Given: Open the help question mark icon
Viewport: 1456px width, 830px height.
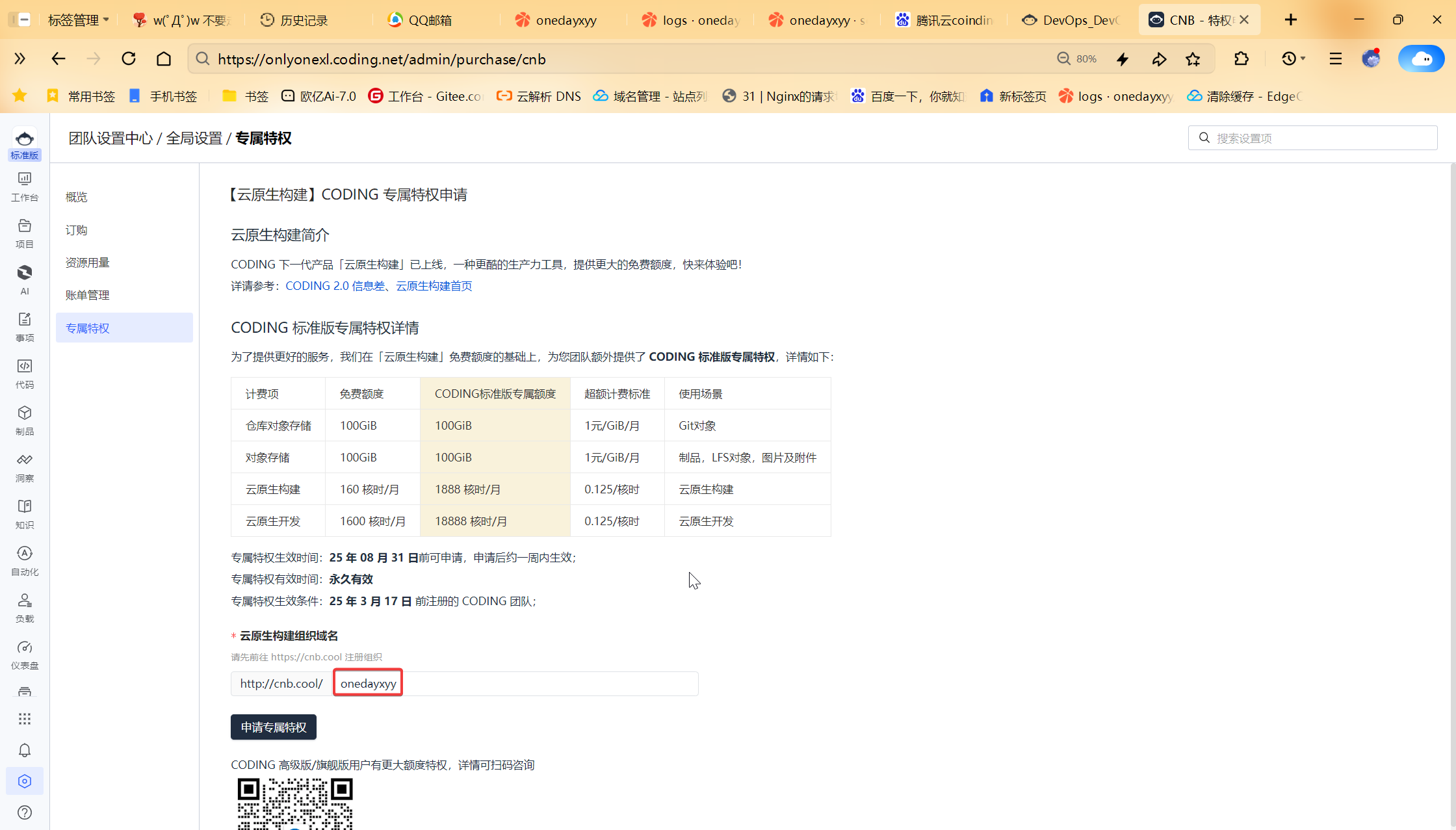Looking at the screenshot, I should 25,812.
